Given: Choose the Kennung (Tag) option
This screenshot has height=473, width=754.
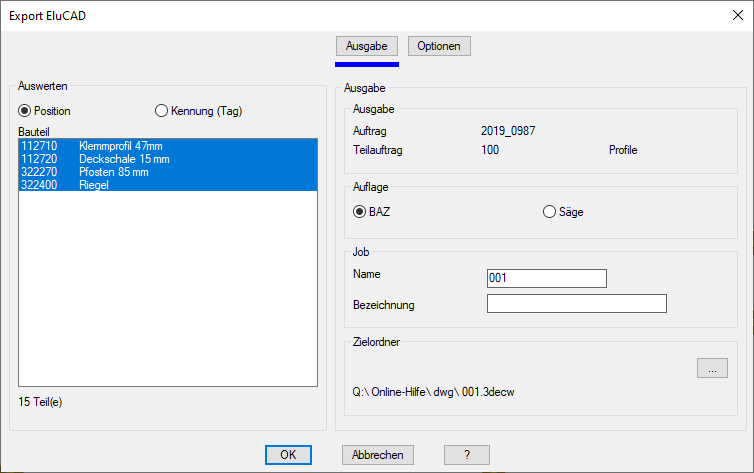Looking at the screenshot, I should tap(161, 111).
